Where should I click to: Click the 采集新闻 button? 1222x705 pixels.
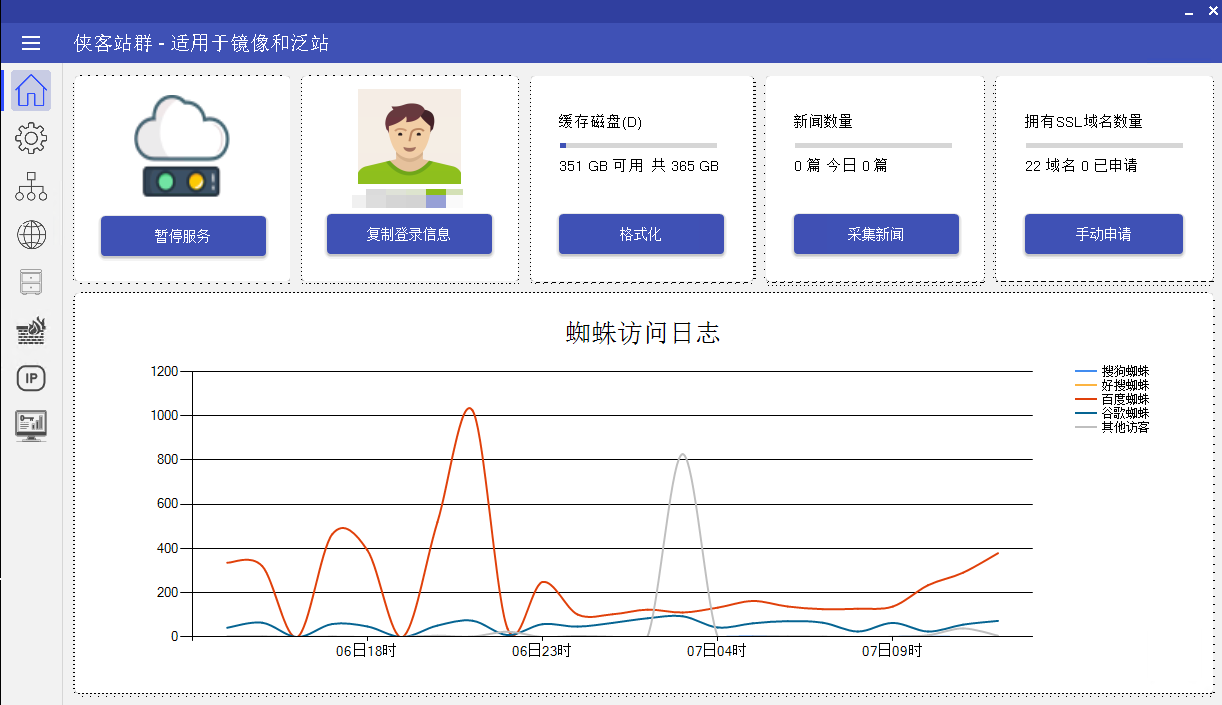tap(876, 234)
